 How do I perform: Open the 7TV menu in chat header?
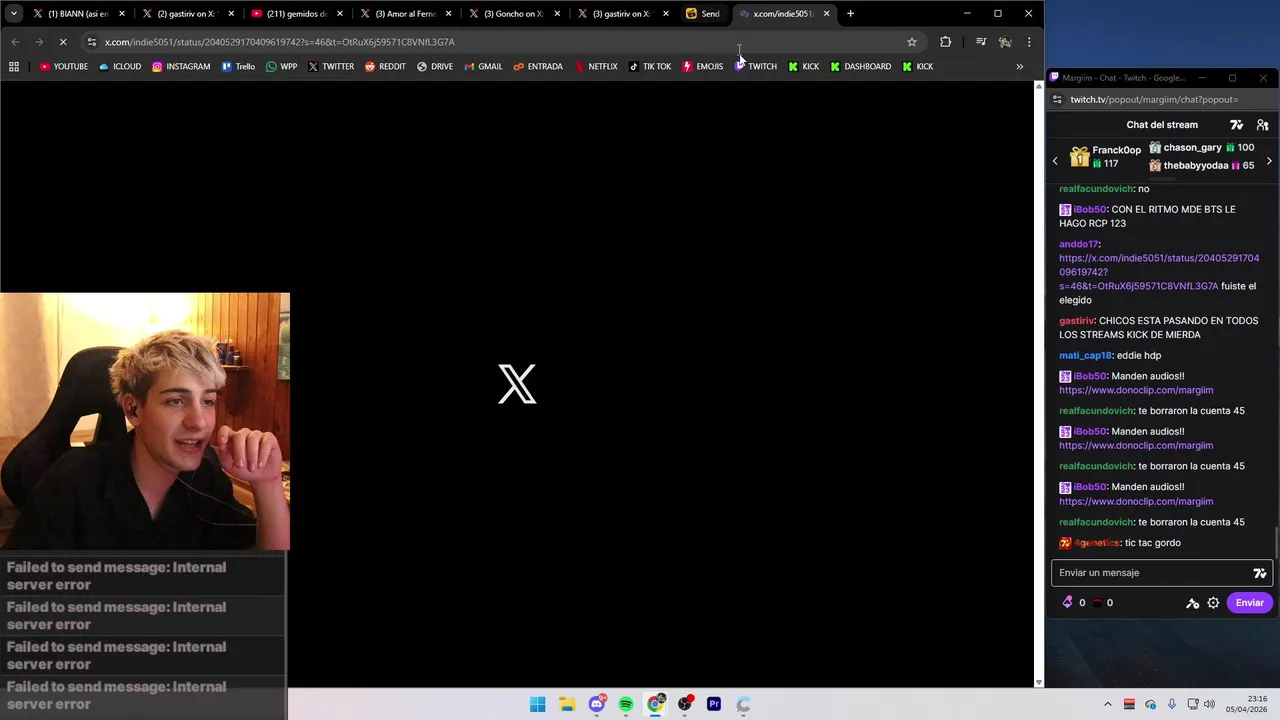coord(1236,125)
